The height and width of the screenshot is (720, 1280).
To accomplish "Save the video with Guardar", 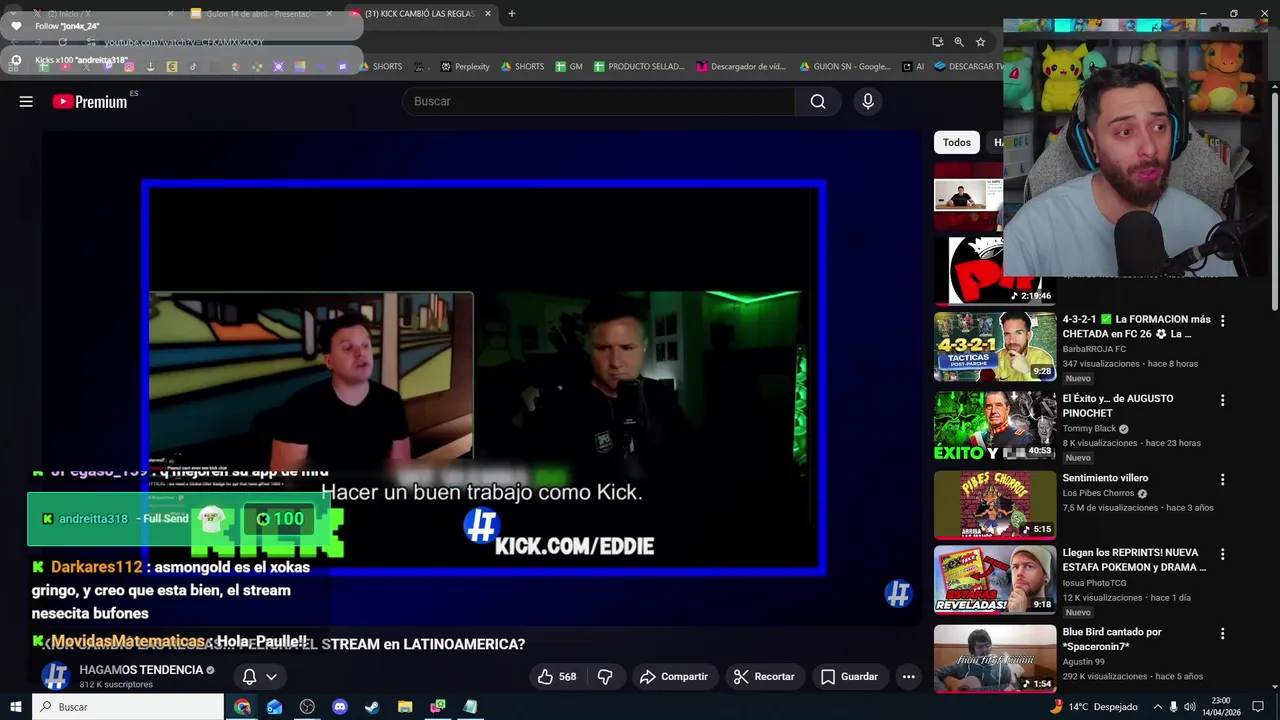I will [x=849, y=677].
